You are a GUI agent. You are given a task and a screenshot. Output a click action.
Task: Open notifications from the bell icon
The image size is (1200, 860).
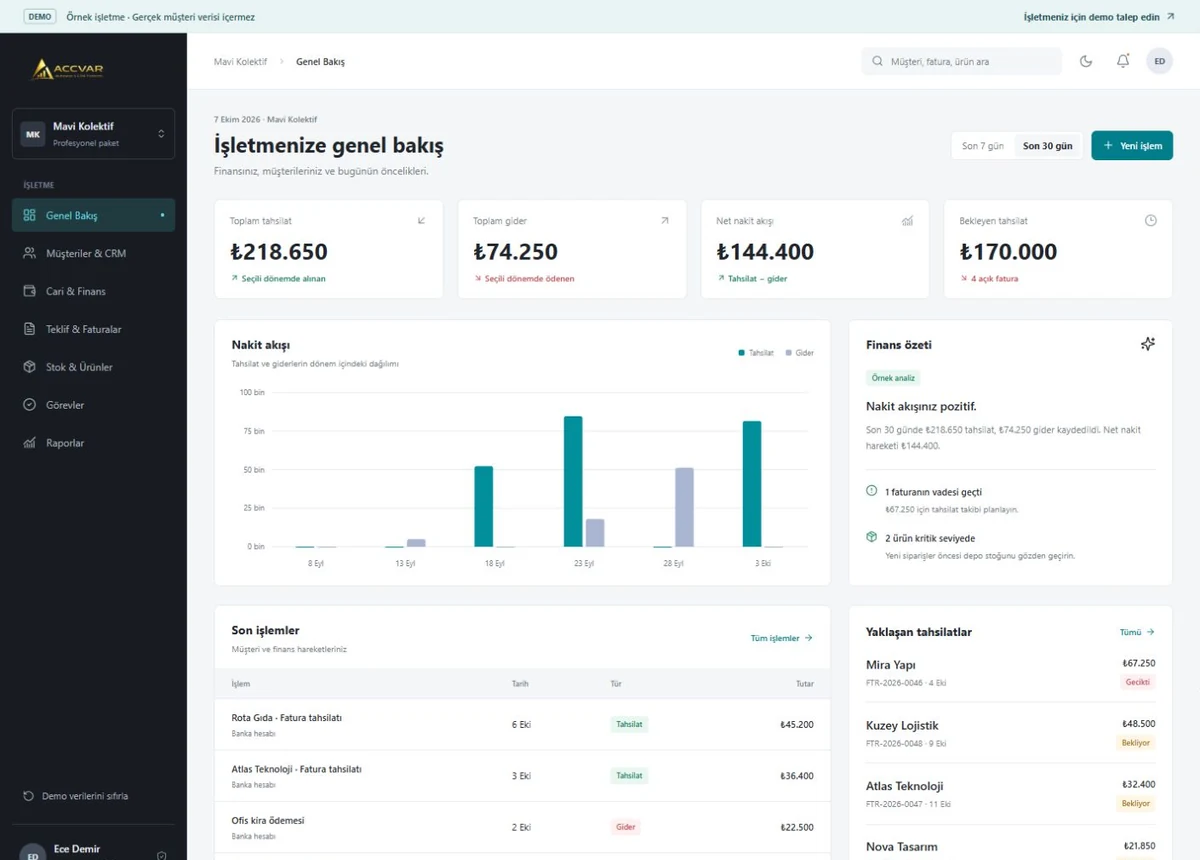[x=1123, y=61]
